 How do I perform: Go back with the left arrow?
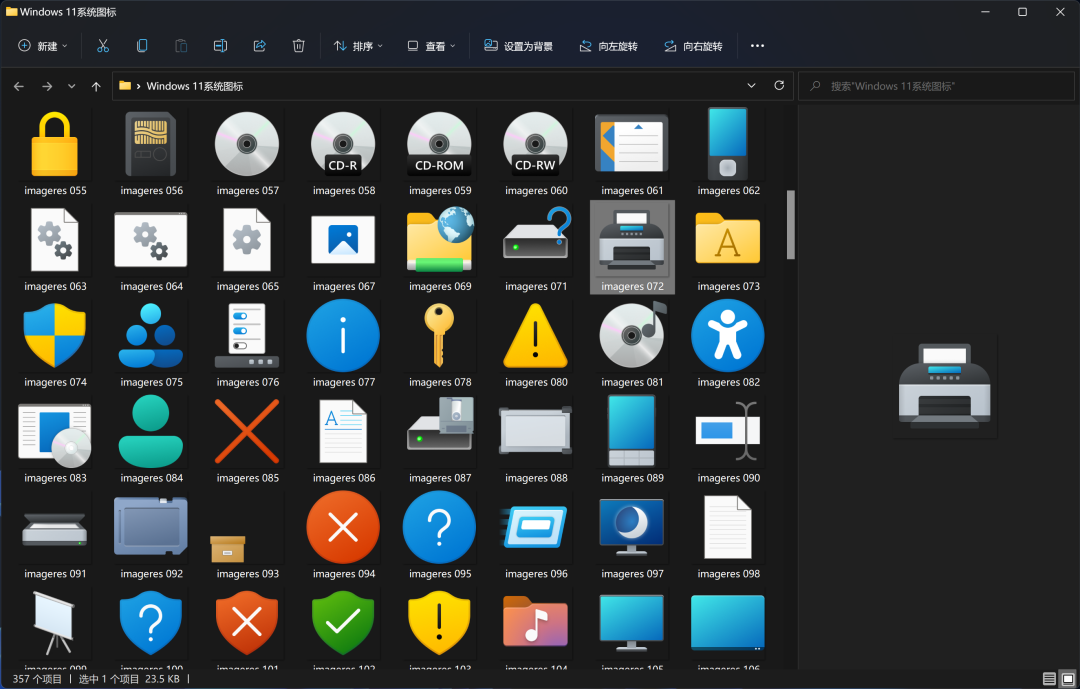(19, 86)
